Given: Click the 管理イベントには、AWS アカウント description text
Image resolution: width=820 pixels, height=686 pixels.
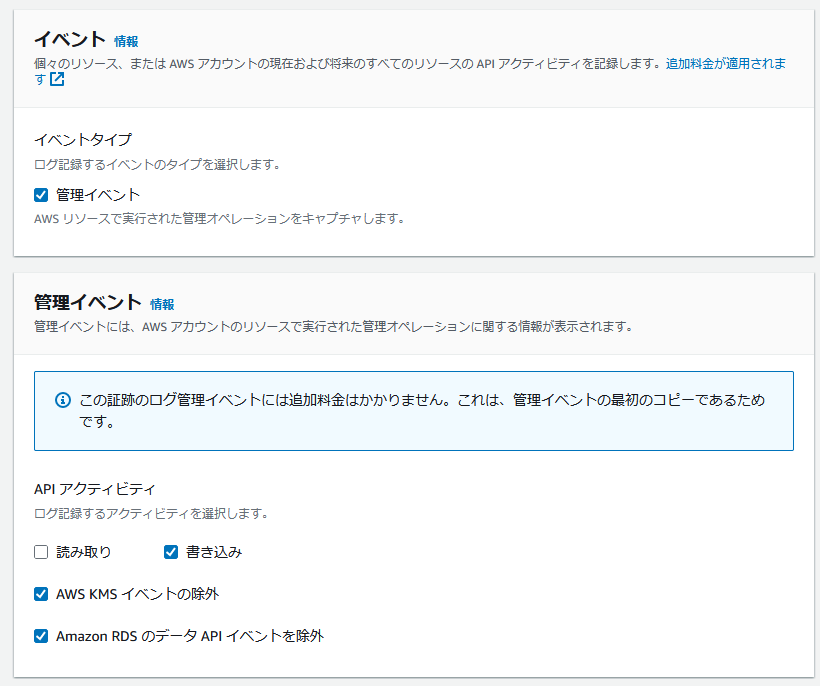Looking at the screenshot, I should pyautogui.click(x=334, y=327).
